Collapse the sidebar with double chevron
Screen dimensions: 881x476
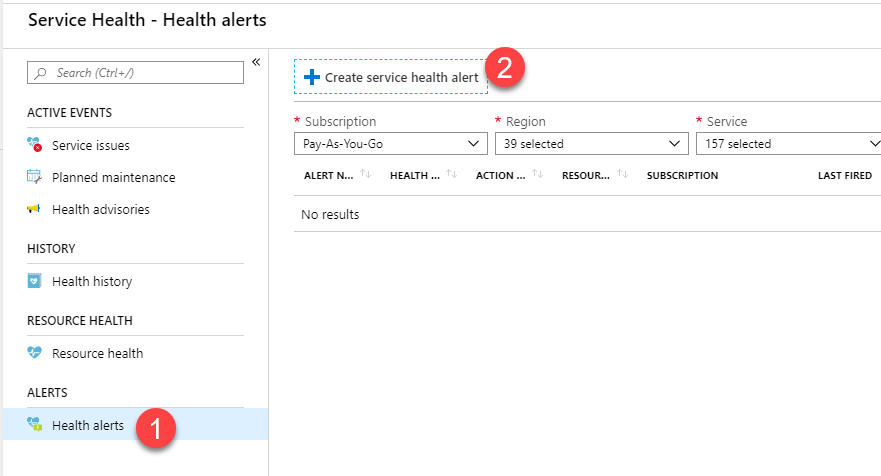256,62
